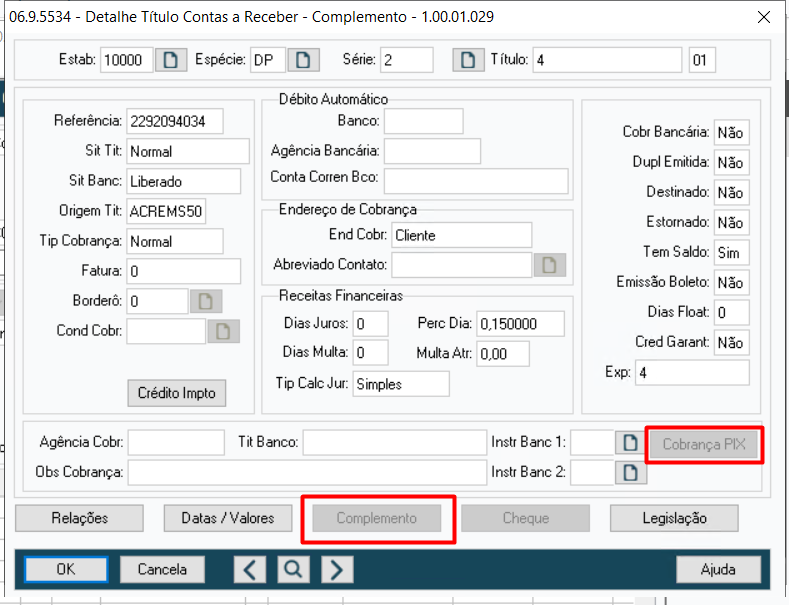The width and height of the screenshot is (789, 605).
Task: Go to previous record arrow
Action: coord(250,569)
